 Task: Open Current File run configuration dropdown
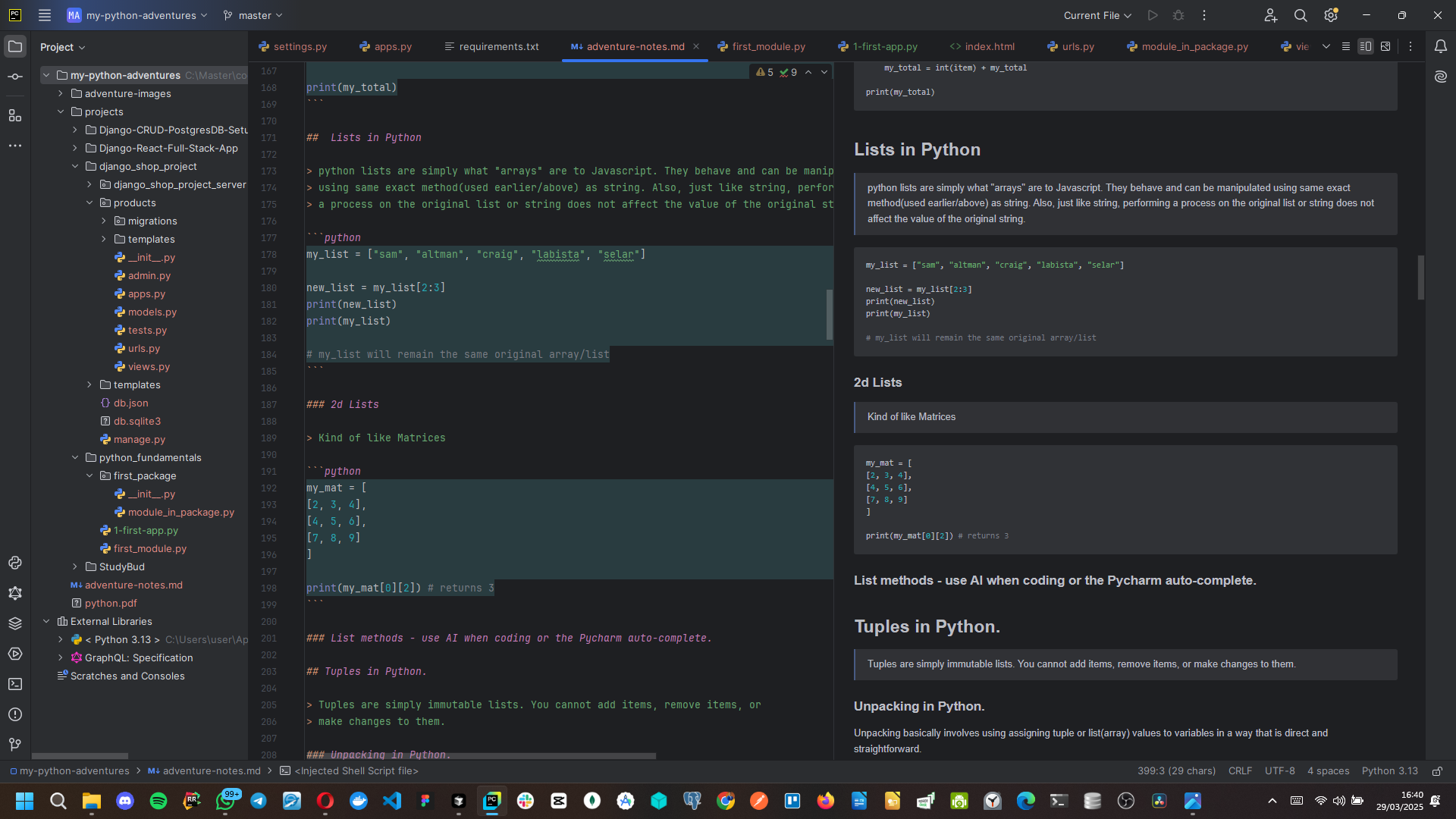tap(1097, 15)
